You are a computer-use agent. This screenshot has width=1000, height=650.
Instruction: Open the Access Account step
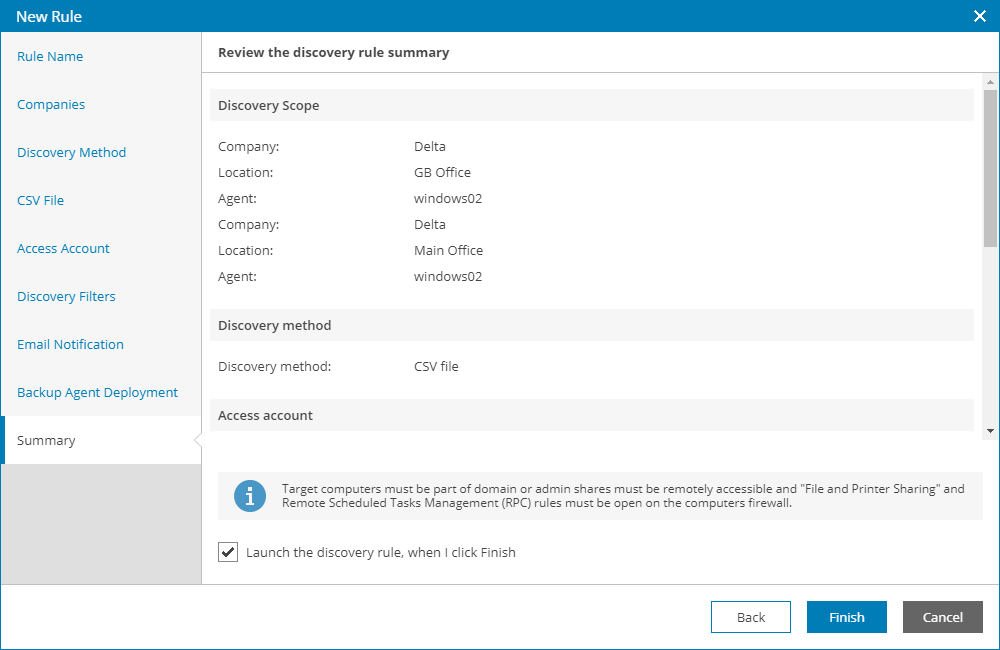(x=63, y=249)
